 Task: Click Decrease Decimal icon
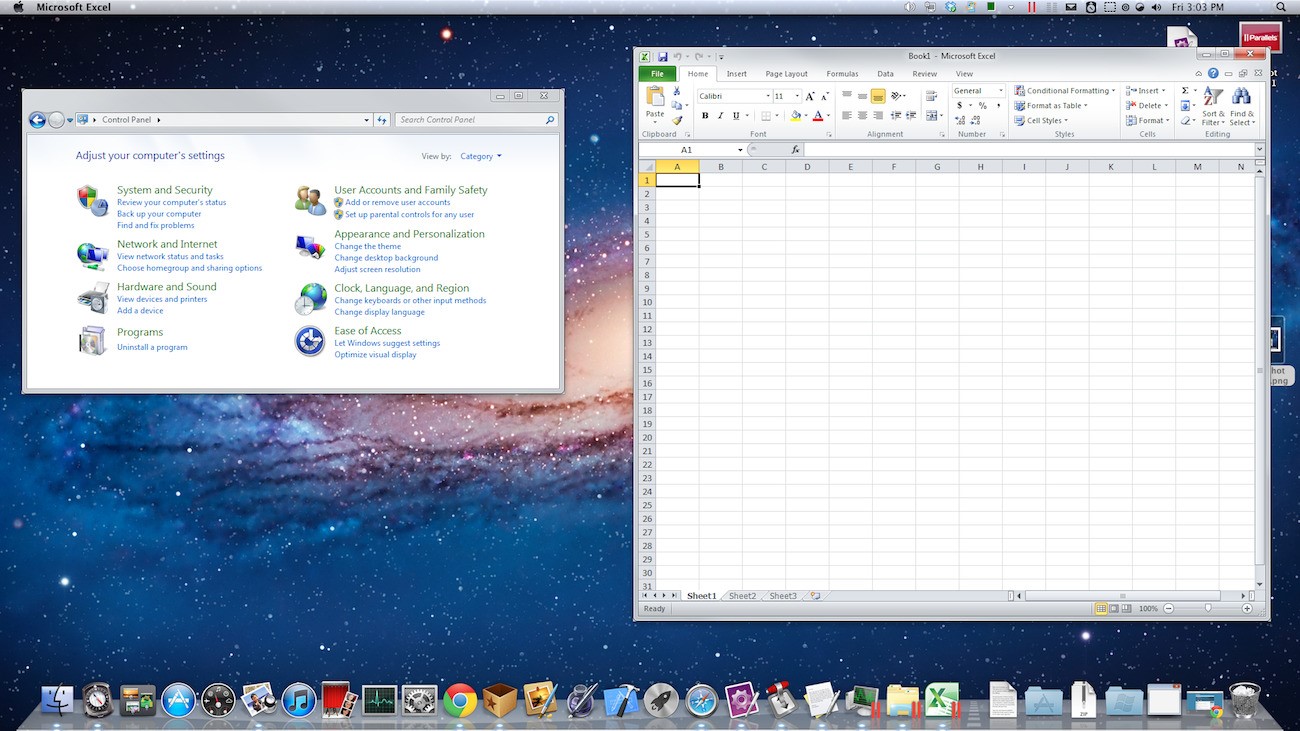click(x=975, y=120)
